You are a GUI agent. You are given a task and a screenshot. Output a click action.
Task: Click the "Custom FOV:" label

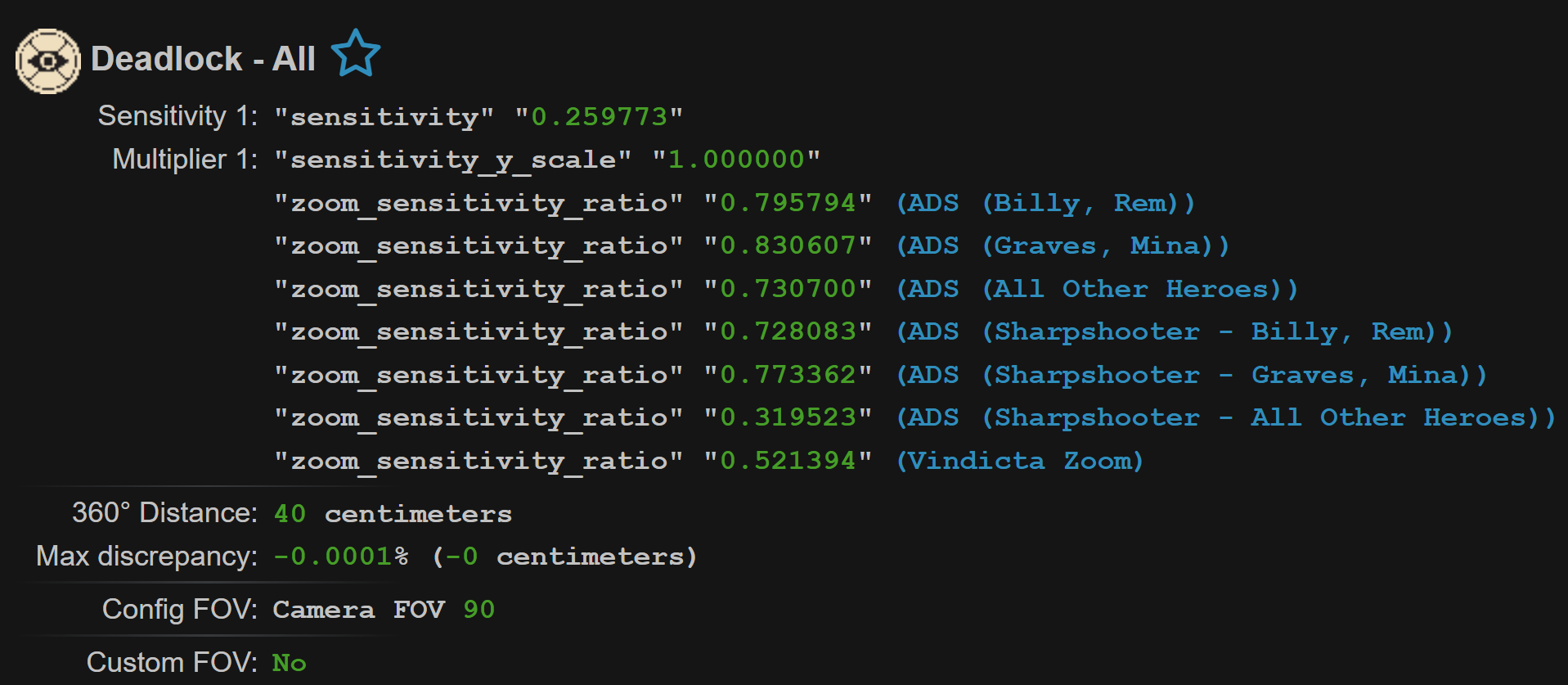pos(172,662)
